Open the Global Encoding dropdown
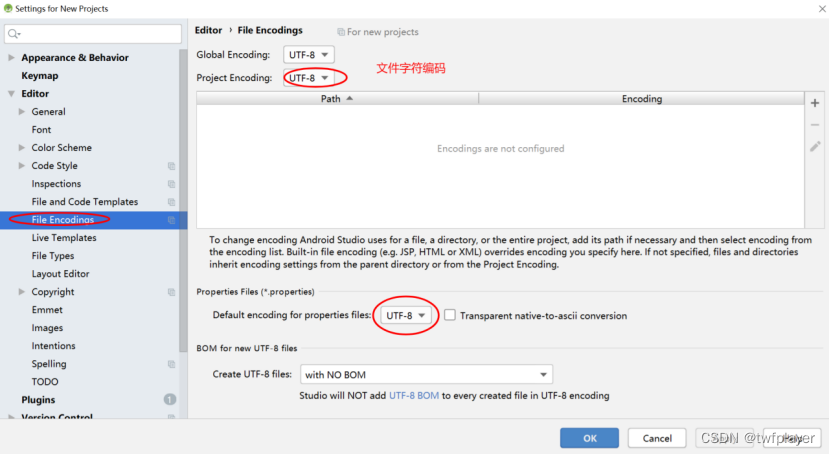 pyautogui.click(x=309, y=54)
